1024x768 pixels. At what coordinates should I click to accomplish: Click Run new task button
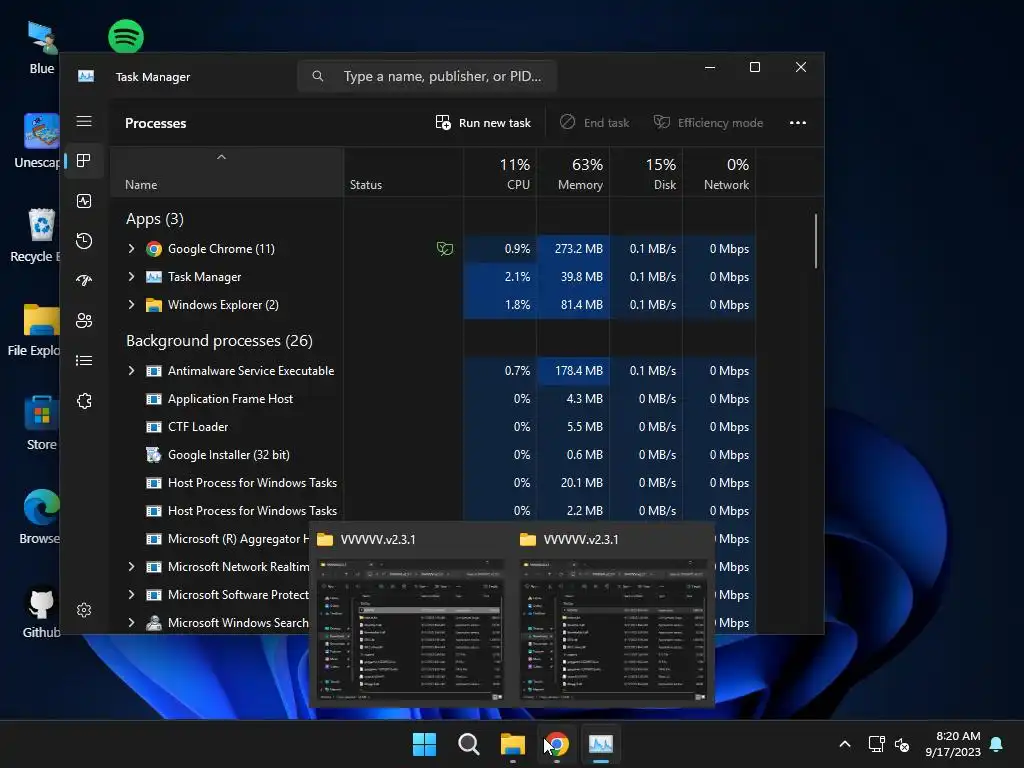point(483,123)
